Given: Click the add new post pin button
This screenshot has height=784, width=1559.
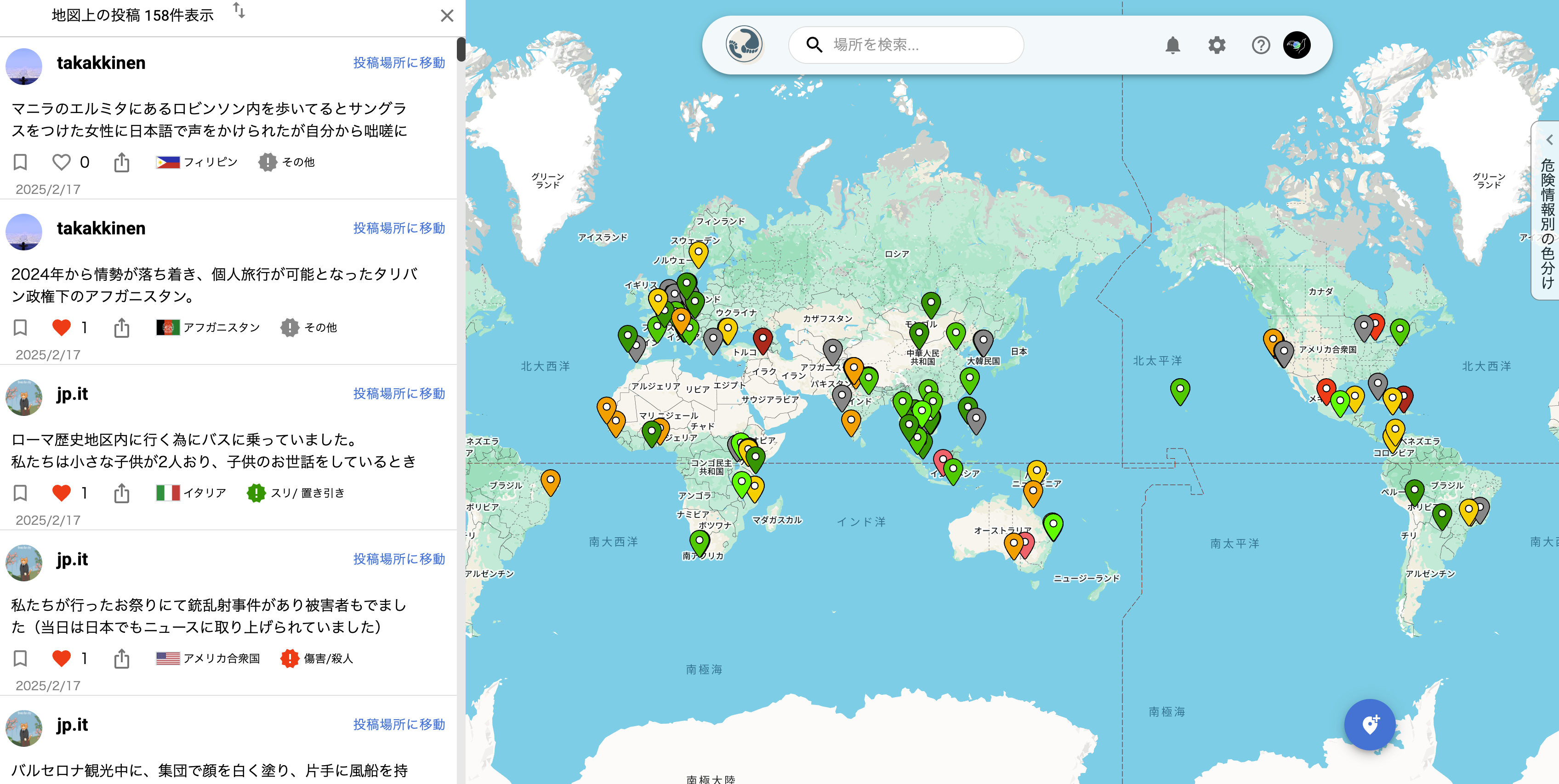Looking at the screenshot, I should [x=1370, y=724].
